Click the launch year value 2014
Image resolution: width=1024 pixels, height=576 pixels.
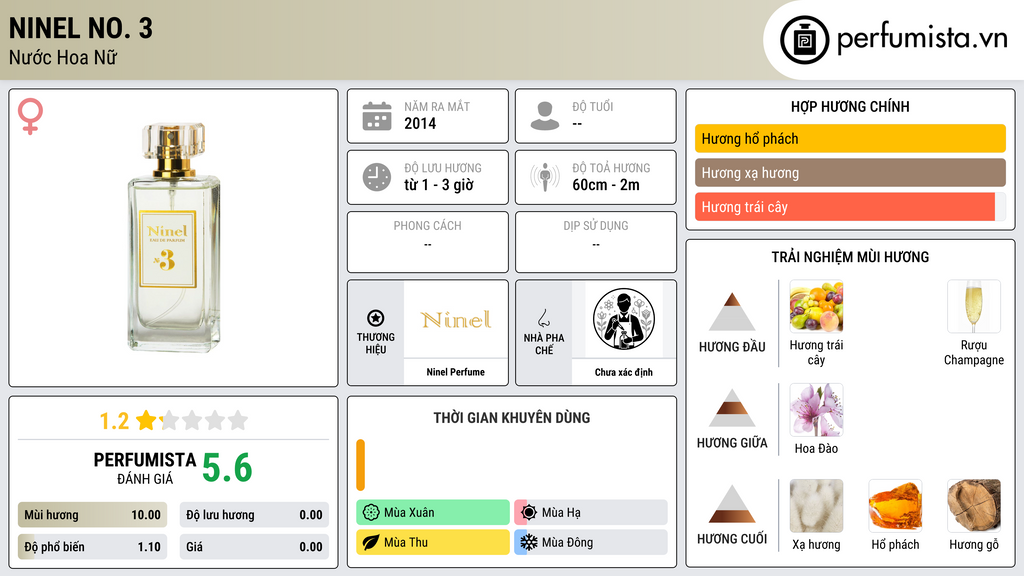[x=420, y=123]
